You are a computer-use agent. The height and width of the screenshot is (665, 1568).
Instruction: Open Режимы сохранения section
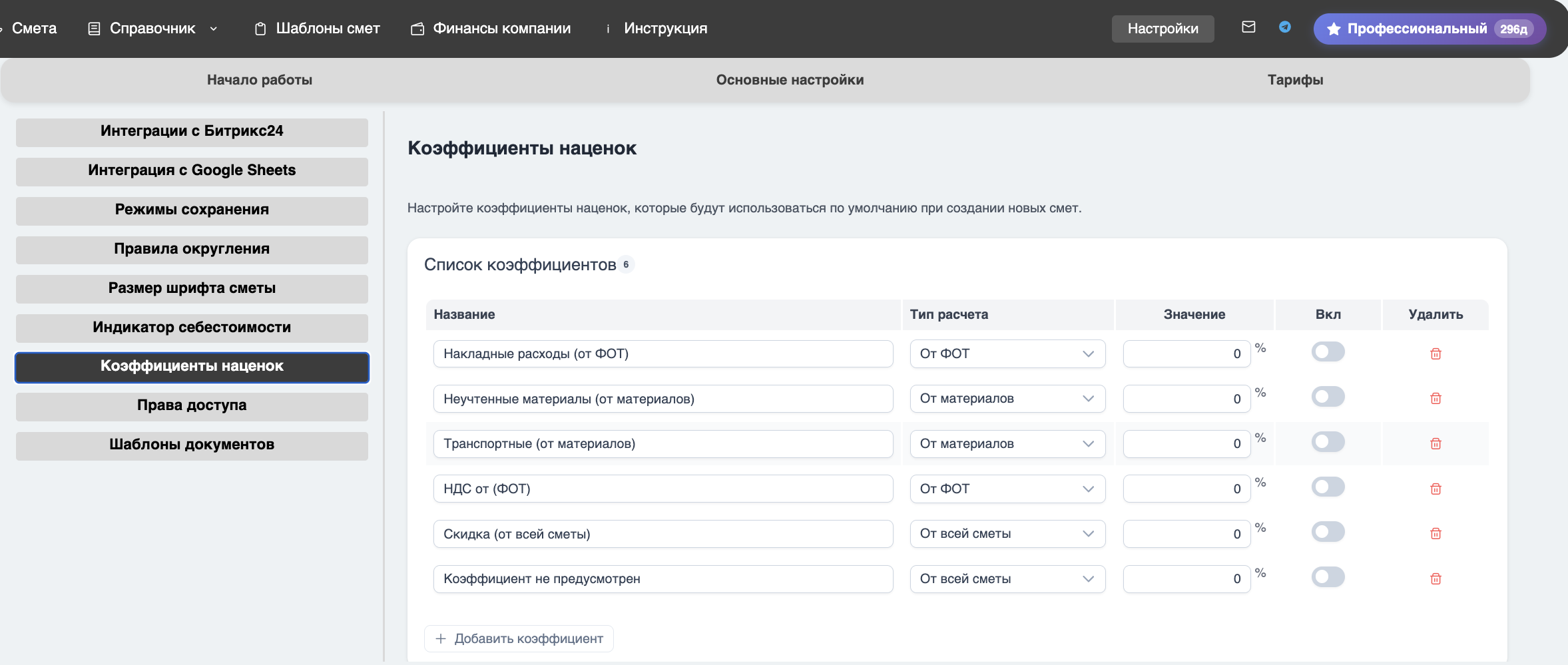(192, 210)
